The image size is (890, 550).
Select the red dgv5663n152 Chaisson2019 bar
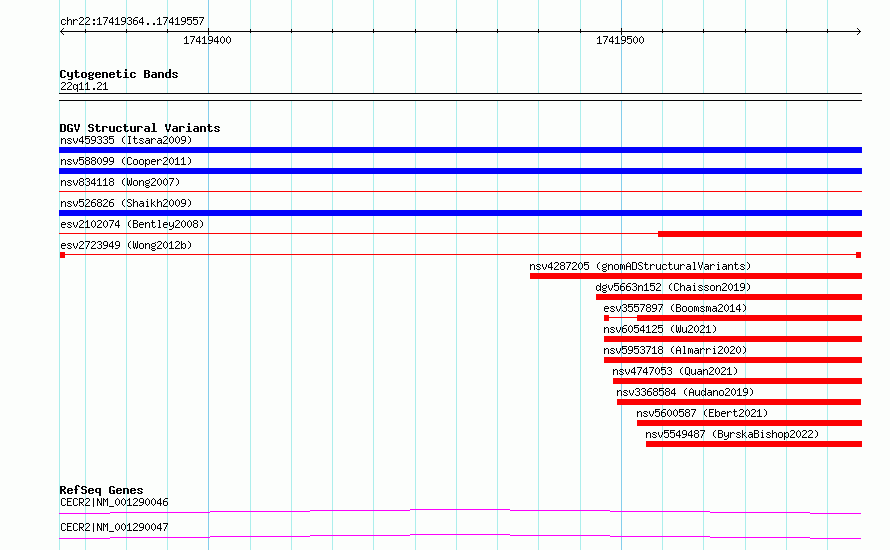[x=729, y=297]
